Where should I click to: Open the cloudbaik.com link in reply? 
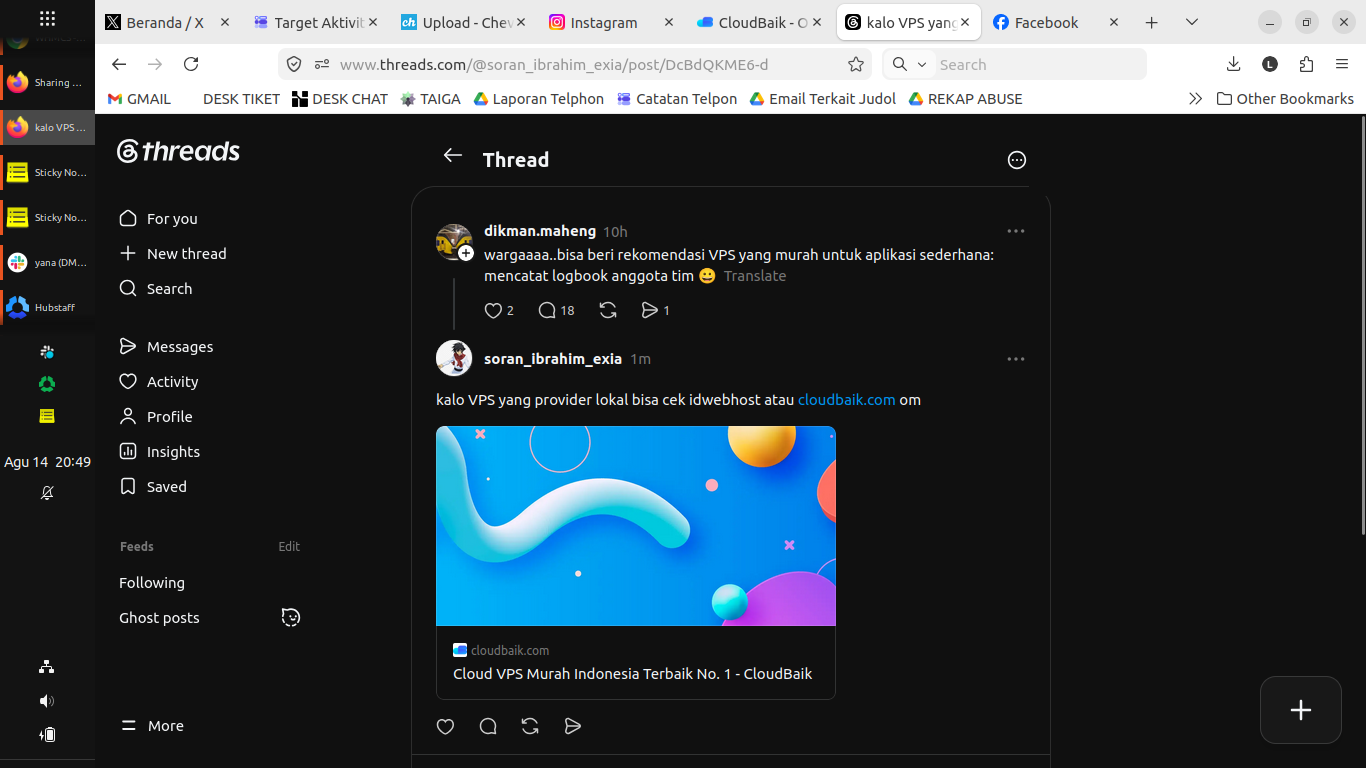[847, 400]
